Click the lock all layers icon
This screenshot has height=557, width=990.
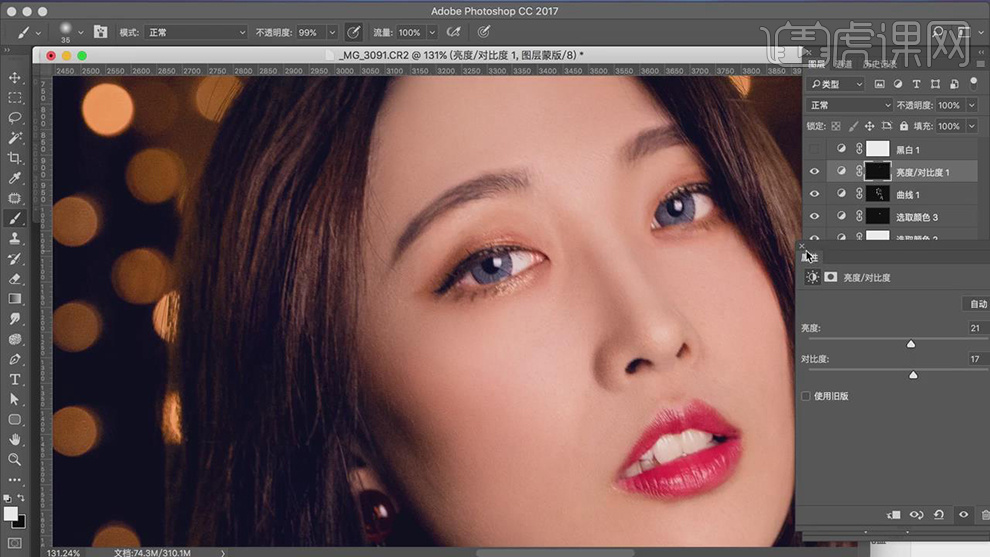point(903,126)
